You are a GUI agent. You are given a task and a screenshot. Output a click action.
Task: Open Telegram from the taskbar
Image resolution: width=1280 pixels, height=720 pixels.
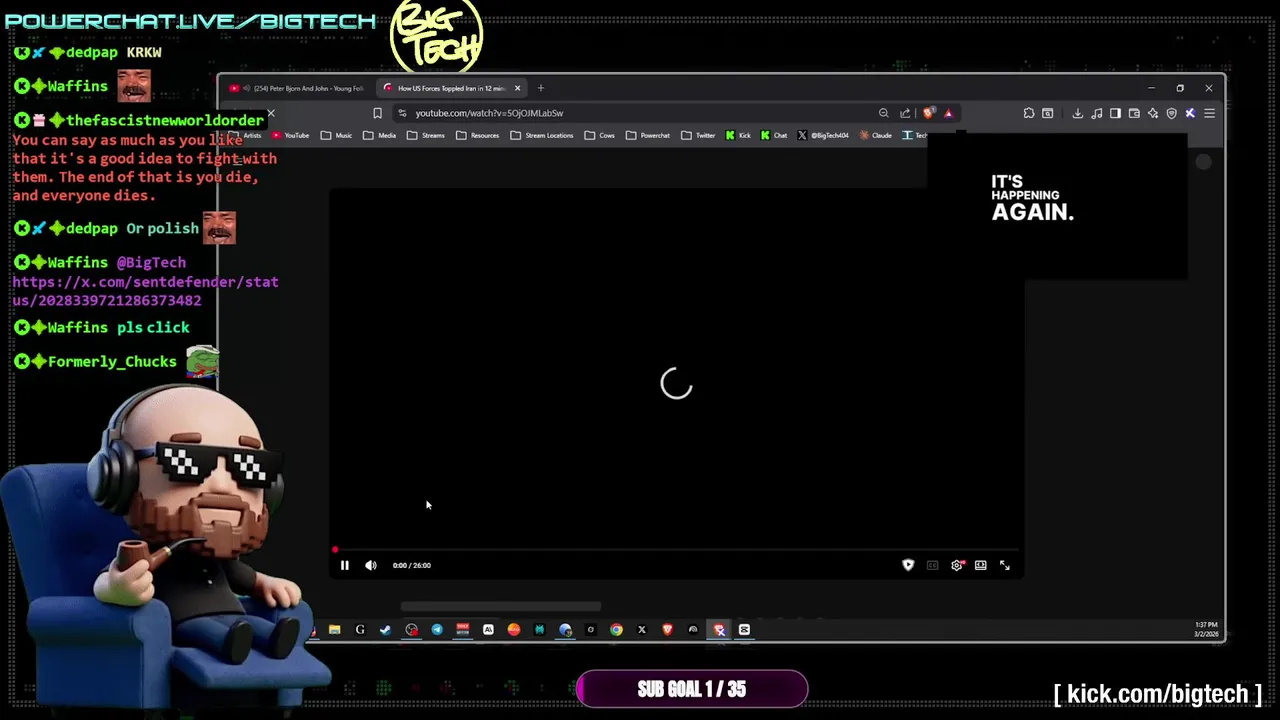pos(437,629)
